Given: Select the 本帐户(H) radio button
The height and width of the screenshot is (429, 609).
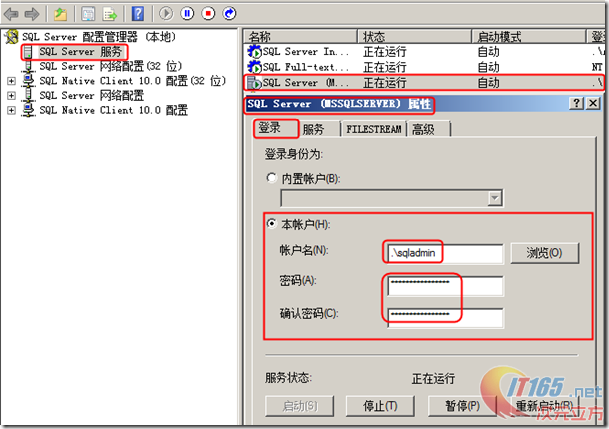Looking at the screenshot, I should pos(271,224).
